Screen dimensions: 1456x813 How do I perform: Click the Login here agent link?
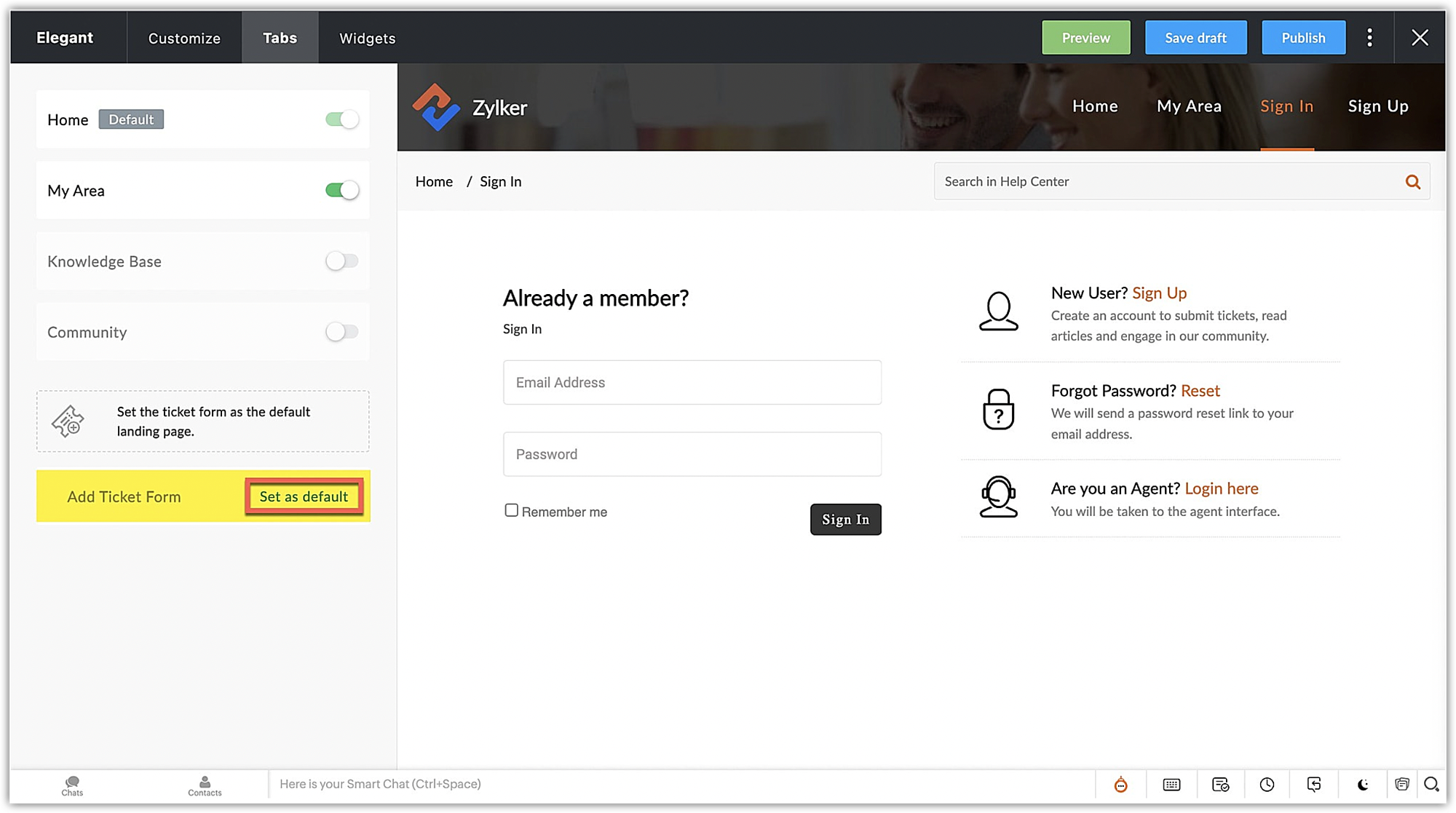pyautogui.click(x=1221, y=488)
